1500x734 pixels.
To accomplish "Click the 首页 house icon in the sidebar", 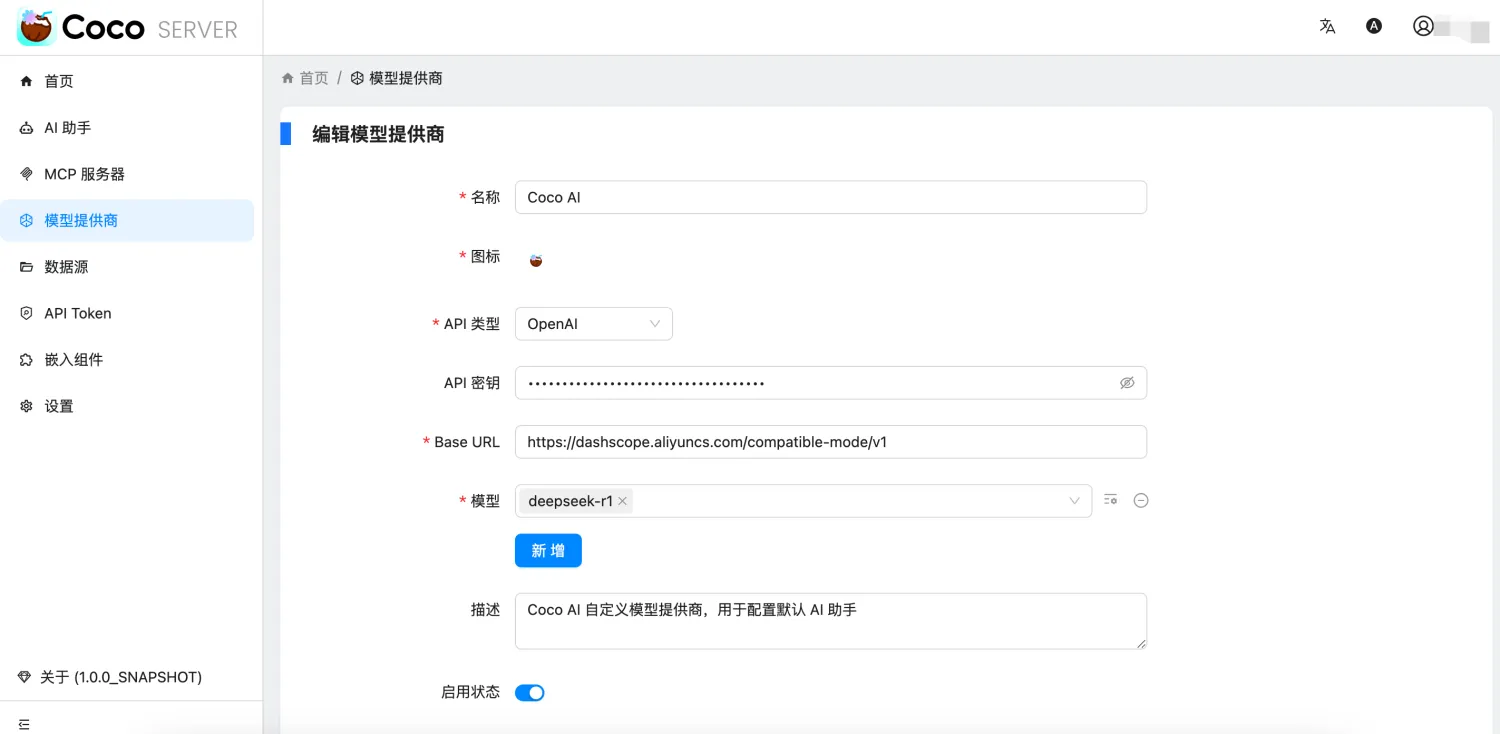I will click(27, 81).
